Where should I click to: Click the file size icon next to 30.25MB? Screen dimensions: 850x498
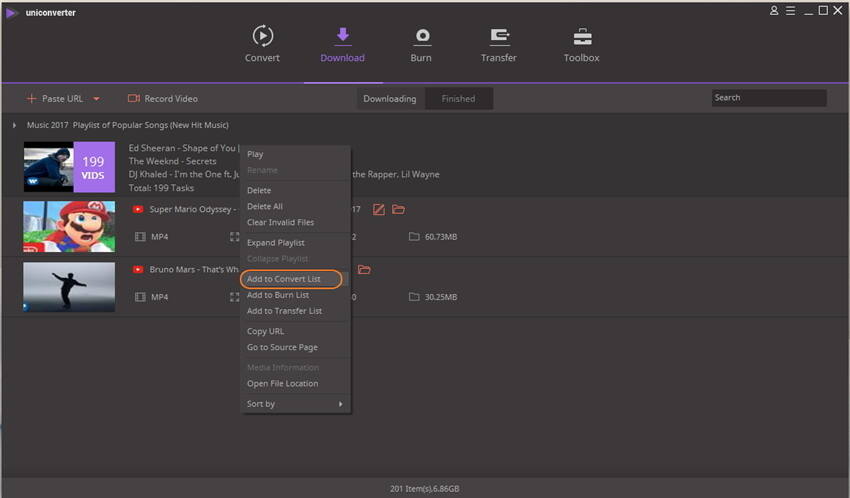pos(414,297)
